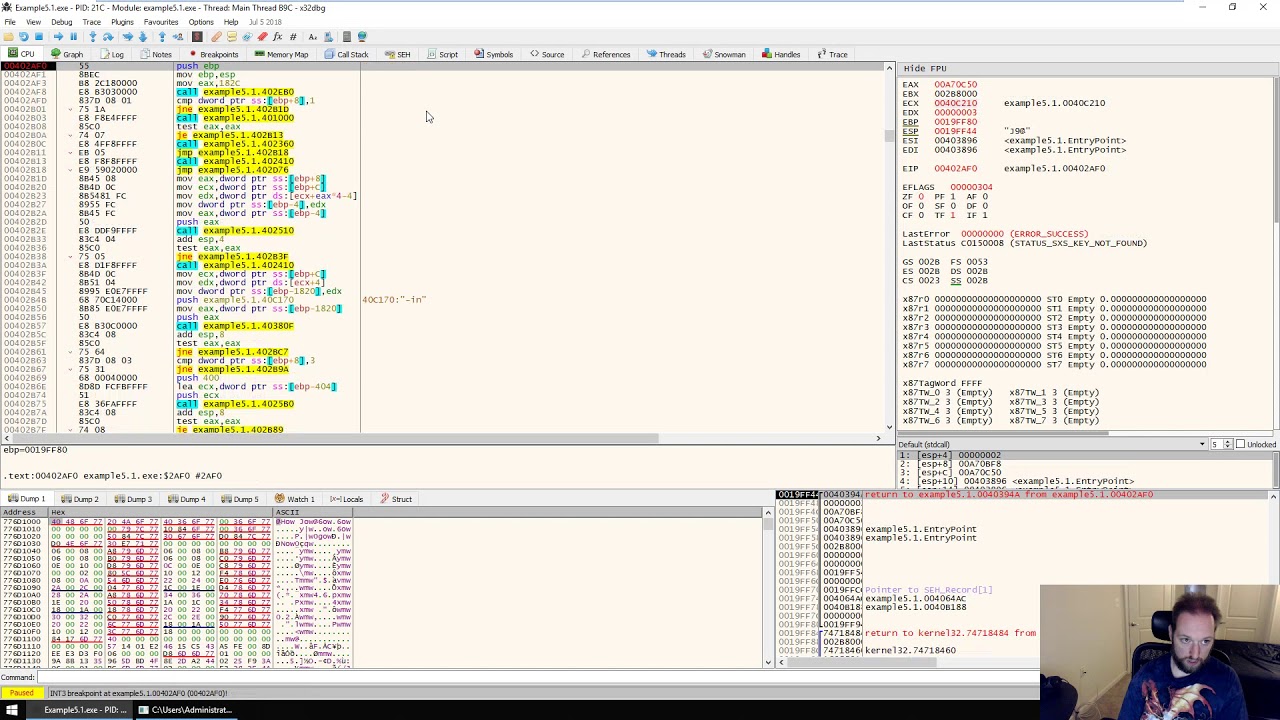Click the EAX register value 00A70C50
Image resolution: width=1280 pixels, height=720 pixels.
pos(955,85)
